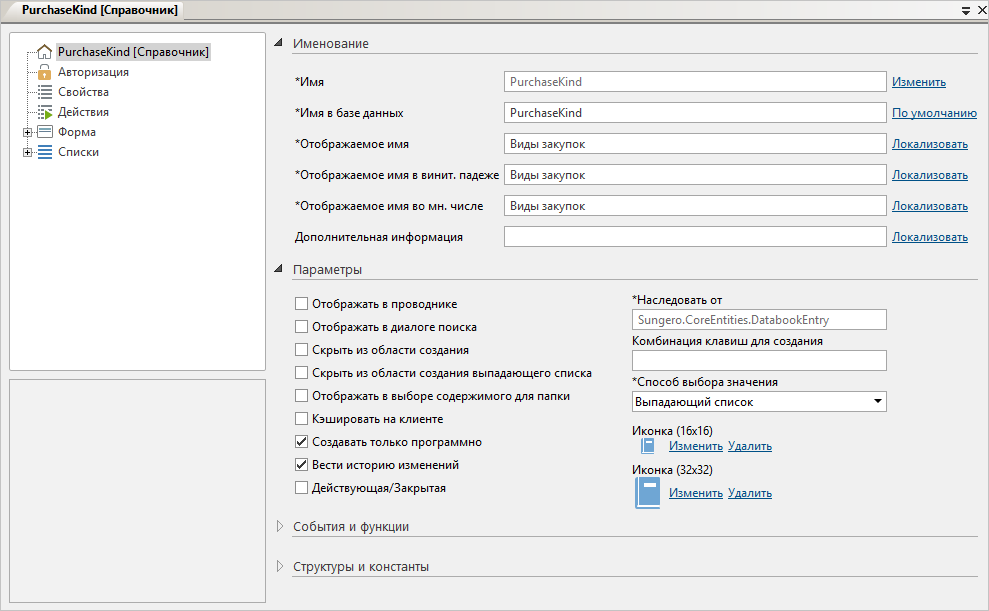The height and width of the screenshot is (611, 989).
Task: Click the Свойства list icon
Action: 44,92
